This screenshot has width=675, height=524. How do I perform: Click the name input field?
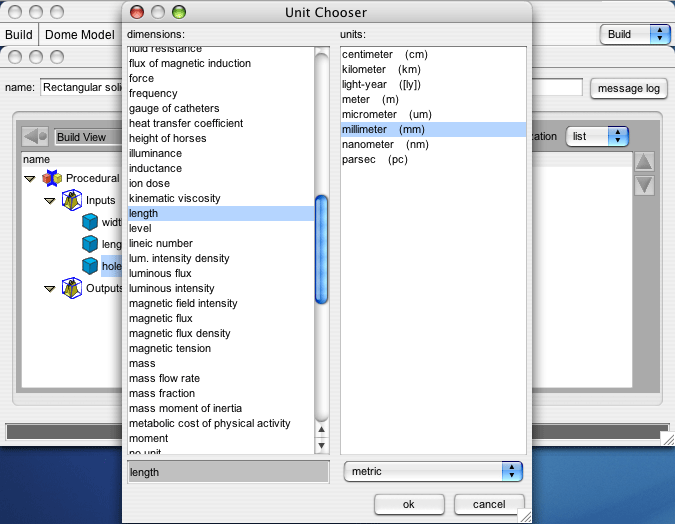pos(82,87)
